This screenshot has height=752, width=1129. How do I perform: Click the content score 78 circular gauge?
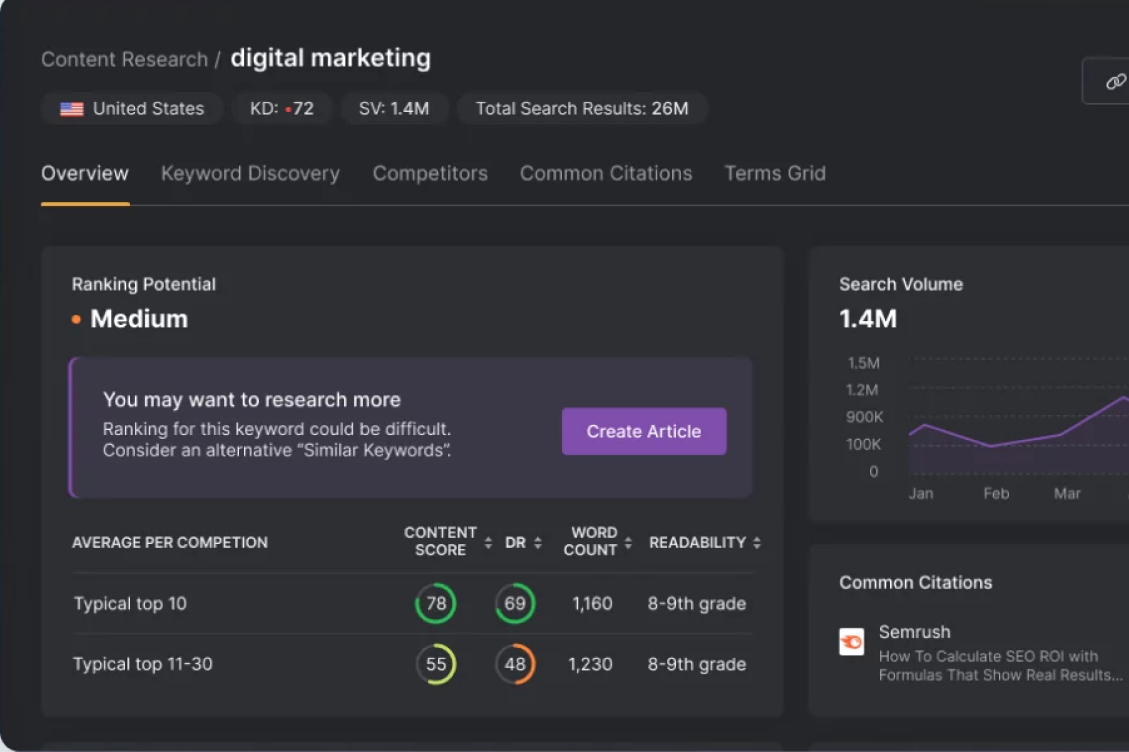click(x=436, y=604)
